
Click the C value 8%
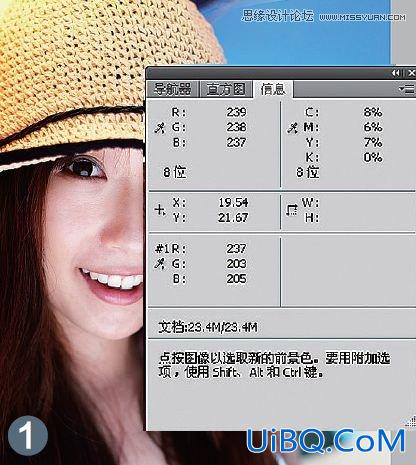[x=373, y=112]
